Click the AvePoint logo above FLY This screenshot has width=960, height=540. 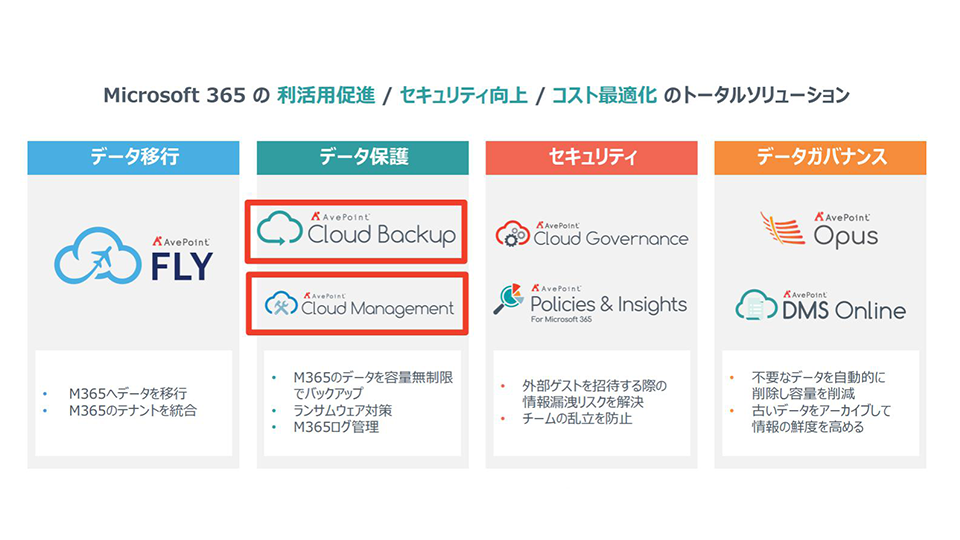tap(178, 240)
